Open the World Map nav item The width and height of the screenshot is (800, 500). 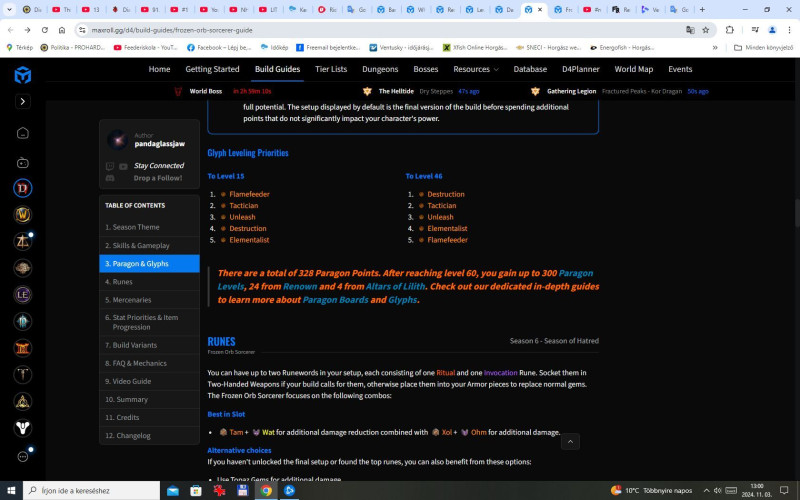click(634, 69)
